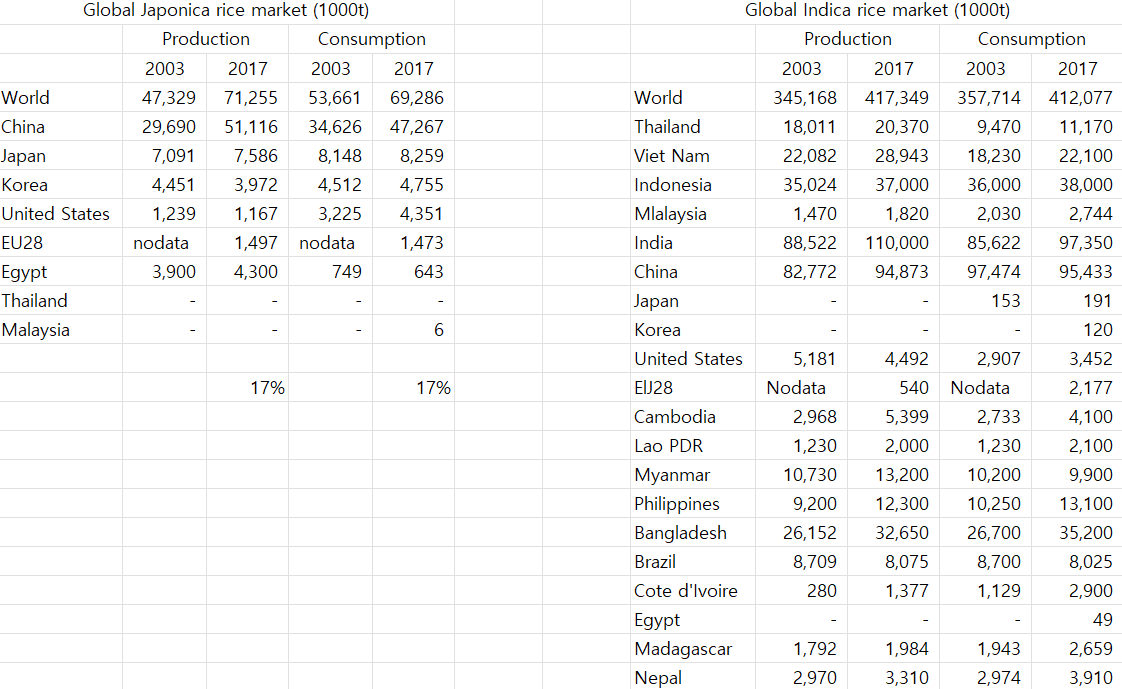This screenshot has height=689, width=1122.
Task: Select the 'Global Indica rice market (1000t)' title
Action: (x=877, y=11)
